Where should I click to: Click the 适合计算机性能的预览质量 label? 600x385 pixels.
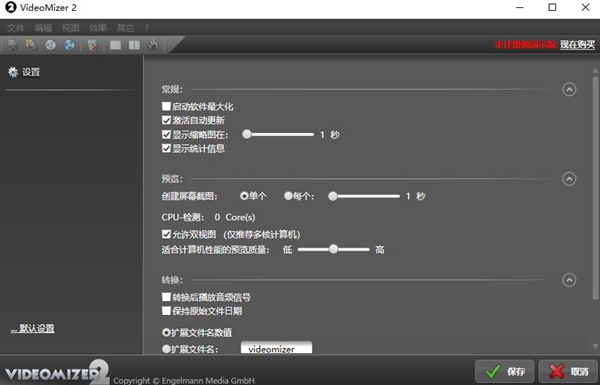[x=215, y=250]
